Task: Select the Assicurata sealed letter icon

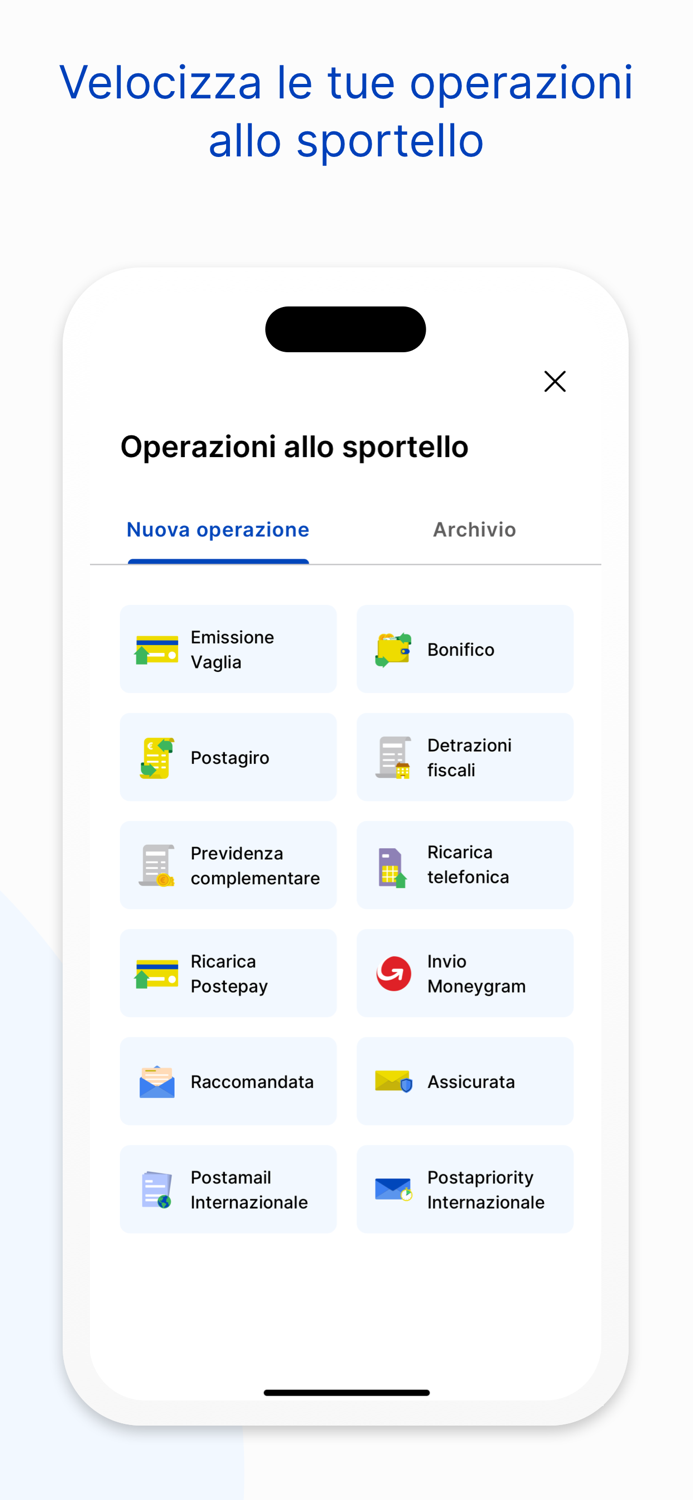Action: (x=391, y=1081)
